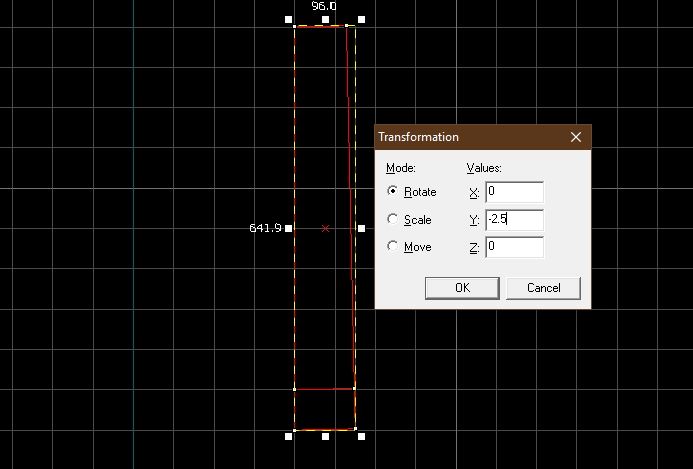Click the top-center selection resize handle

click(x=325, y=19)
